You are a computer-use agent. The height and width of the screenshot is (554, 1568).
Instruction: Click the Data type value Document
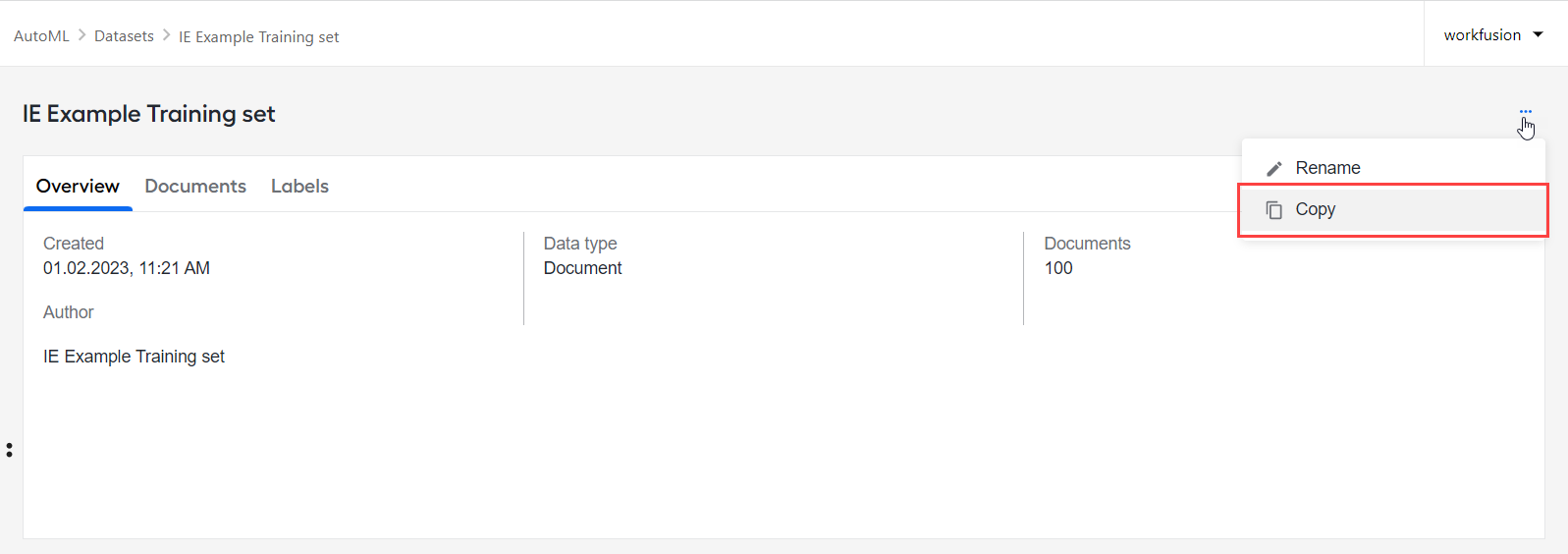tap(582, 268)
